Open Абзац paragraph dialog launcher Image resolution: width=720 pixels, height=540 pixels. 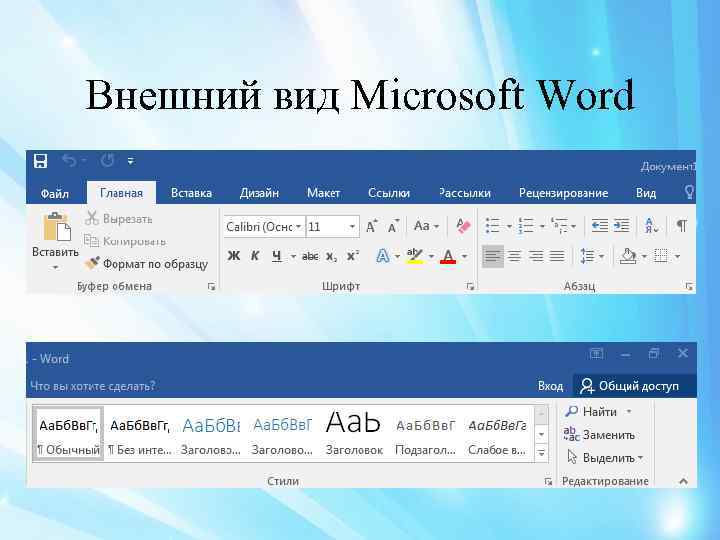(x=689, y=287)
